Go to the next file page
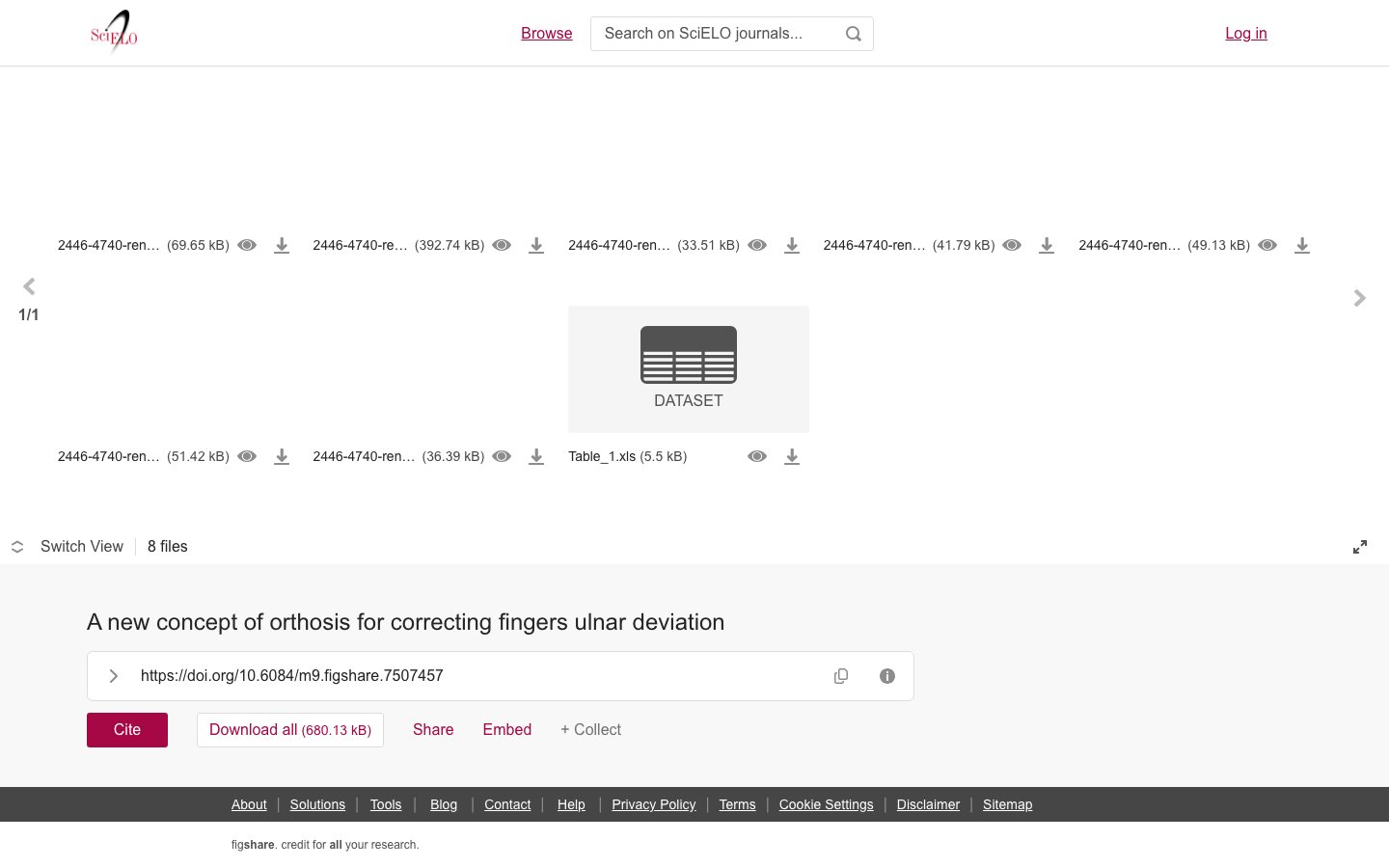Screen dimensions: 1389x868 click(1360, 298)
